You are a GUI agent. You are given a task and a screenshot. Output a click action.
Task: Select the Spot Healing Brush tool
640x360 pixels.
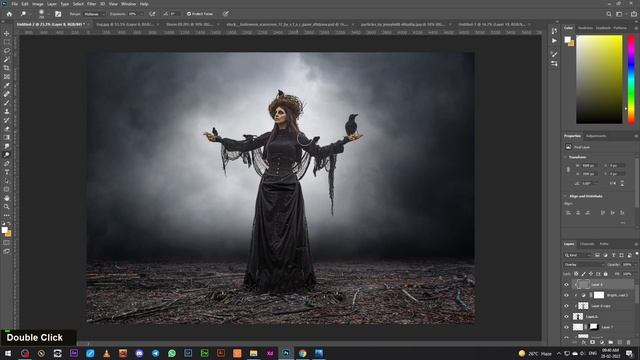pyautogui.click(x=7, y=94)
